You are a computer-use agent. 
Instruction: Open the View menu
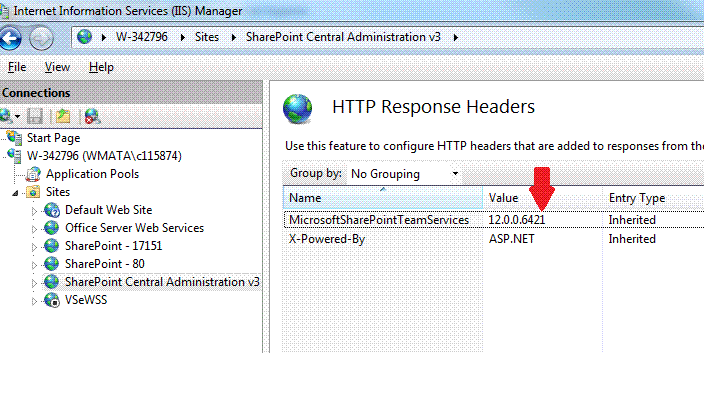click(57, 67)
